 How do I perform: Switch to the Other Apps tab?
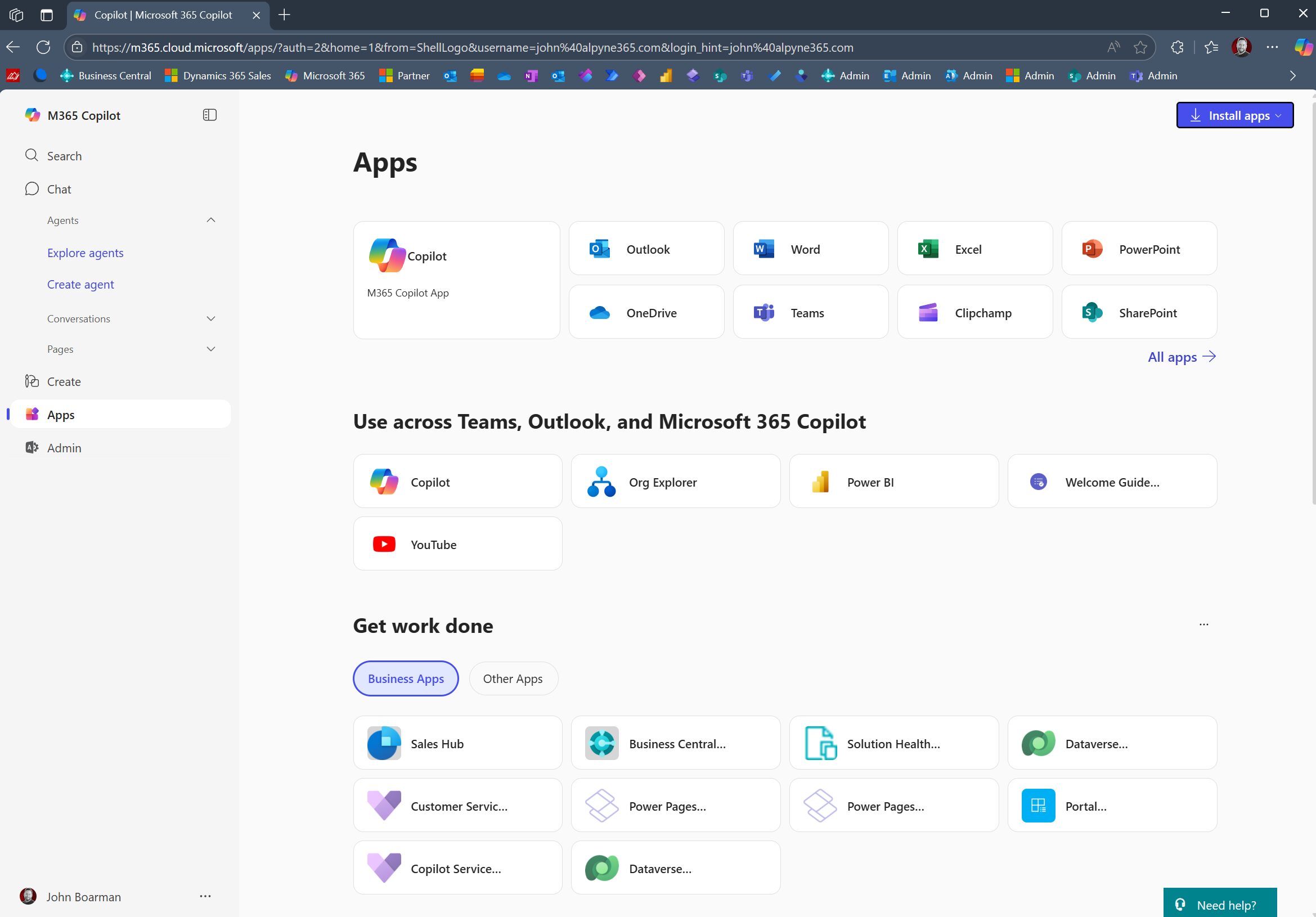(513, 678)
